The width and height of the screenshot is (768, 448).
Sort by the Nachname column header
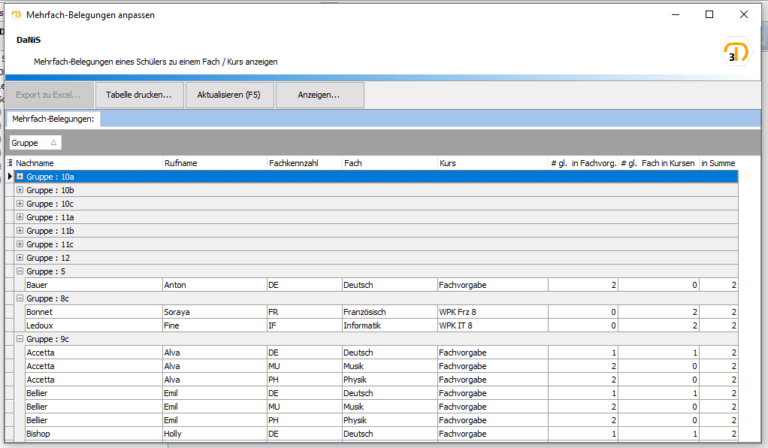pyautogui.click(x=88, y=162)
